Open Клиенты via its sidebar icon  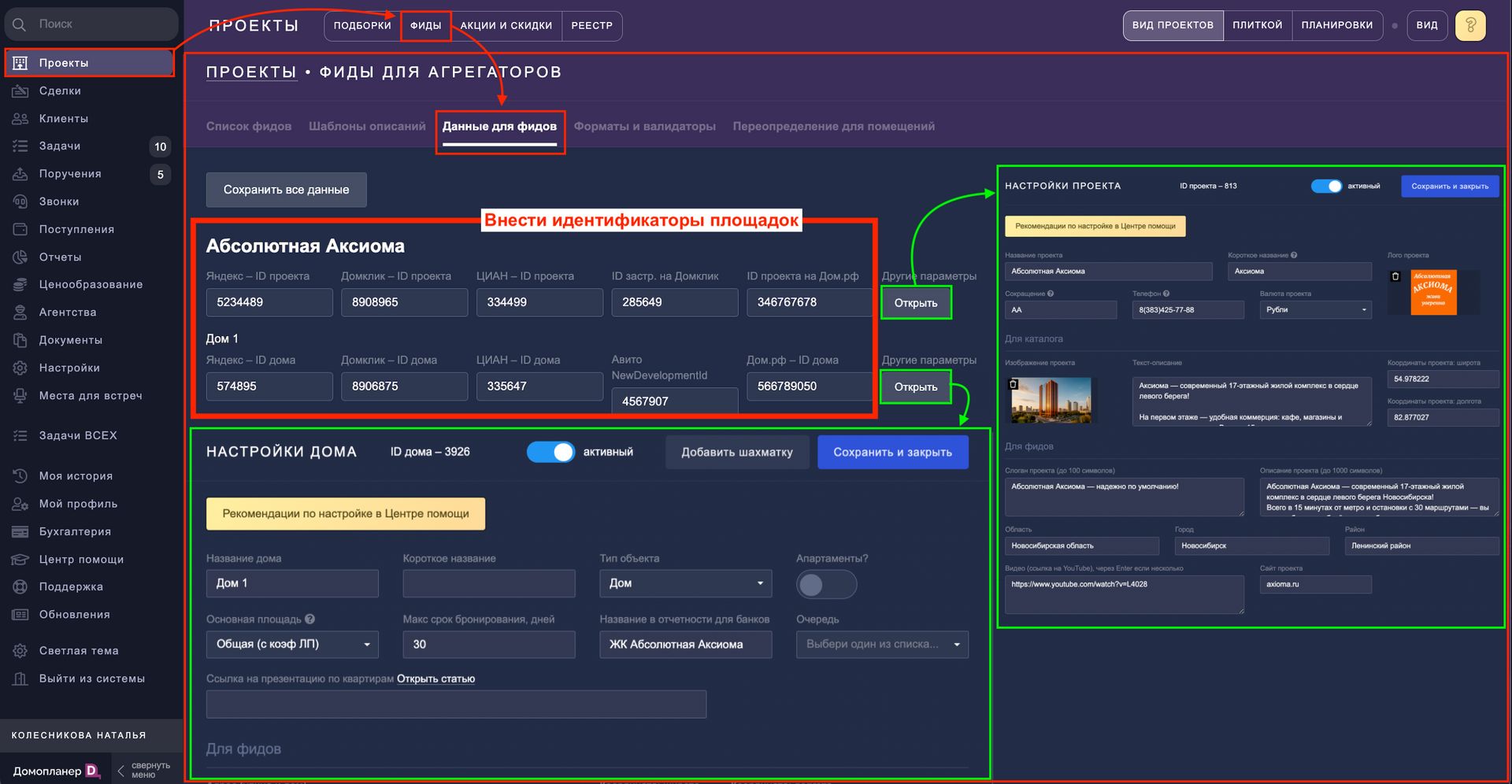[20, 119]
